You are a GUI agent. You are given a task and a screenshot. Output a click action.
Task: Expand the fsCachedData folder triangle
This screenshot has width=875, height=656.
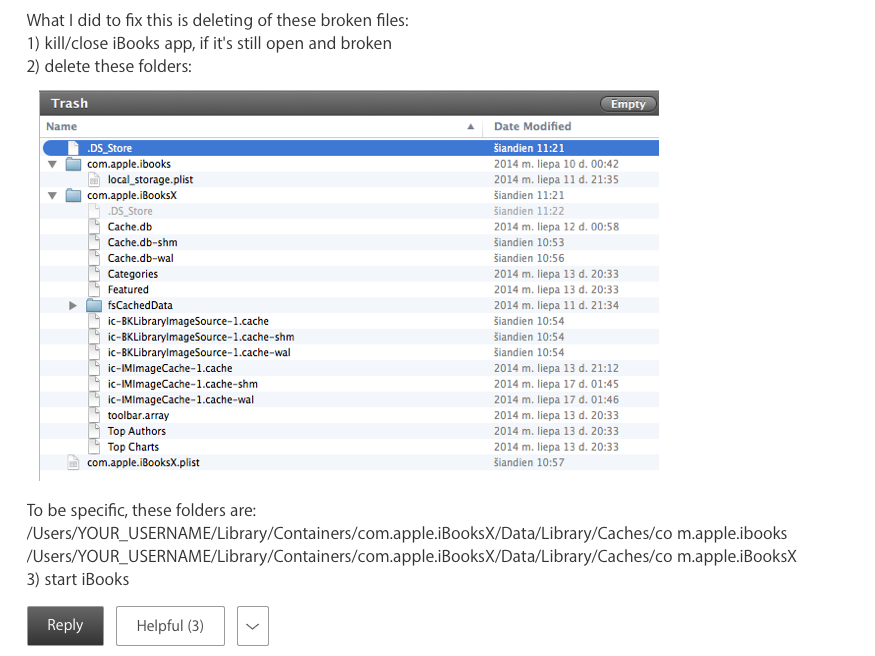(x=73, y=305)
